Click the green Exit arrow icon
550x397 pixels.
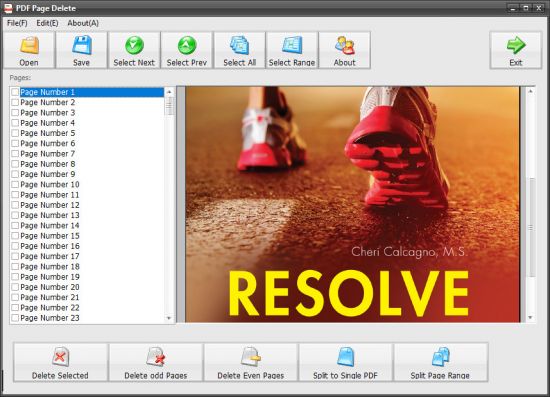click(x=516, y=46)
